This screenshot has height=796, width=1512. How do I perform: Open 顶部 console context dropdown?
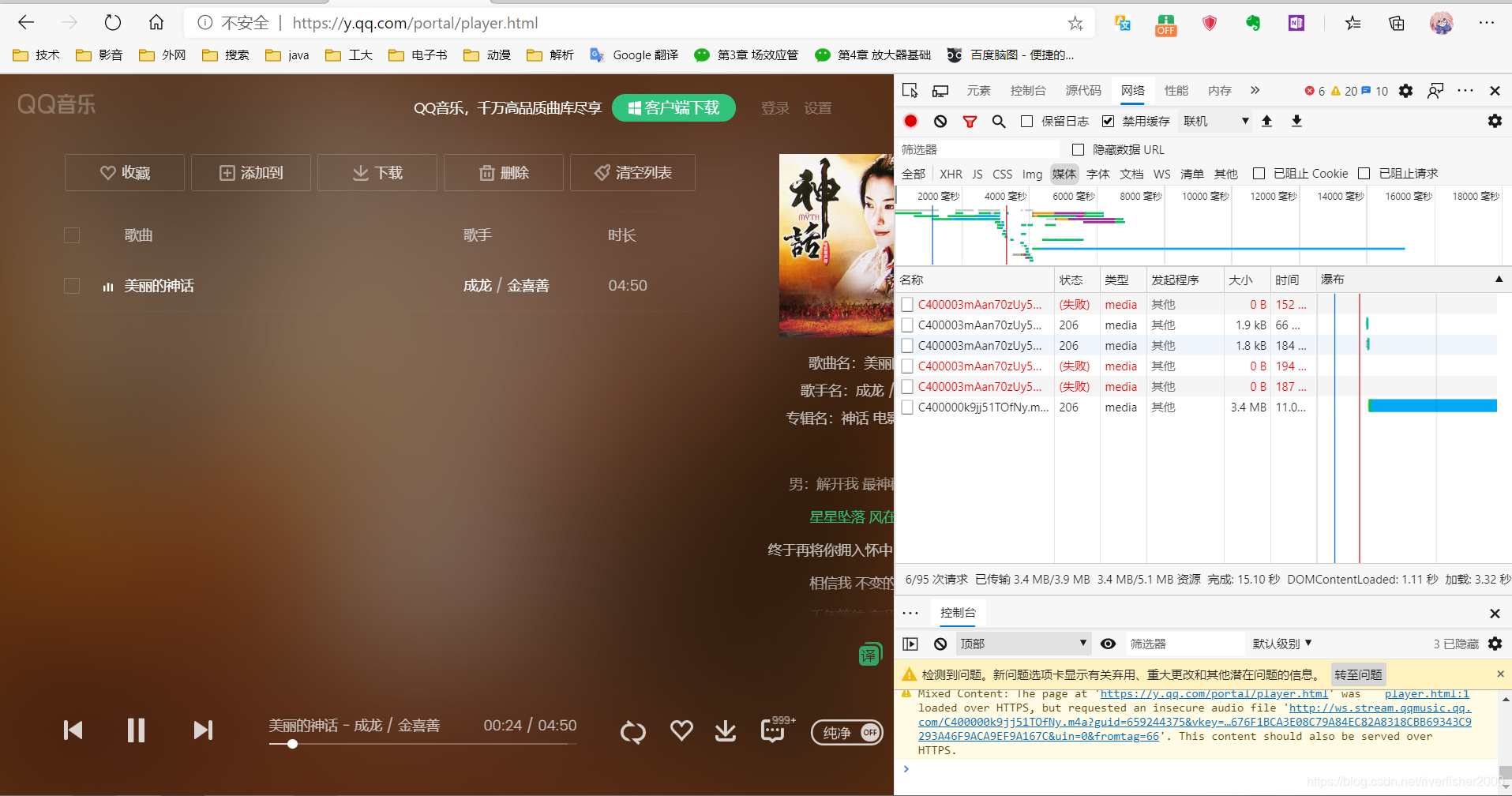coord(1023,644)
